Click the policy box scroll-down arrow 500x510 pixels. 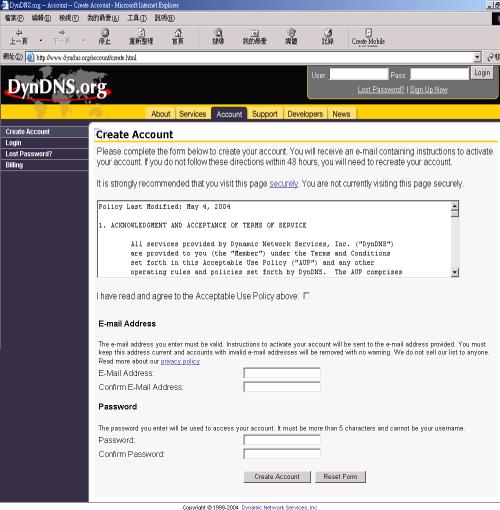click(x=455, y=273)
